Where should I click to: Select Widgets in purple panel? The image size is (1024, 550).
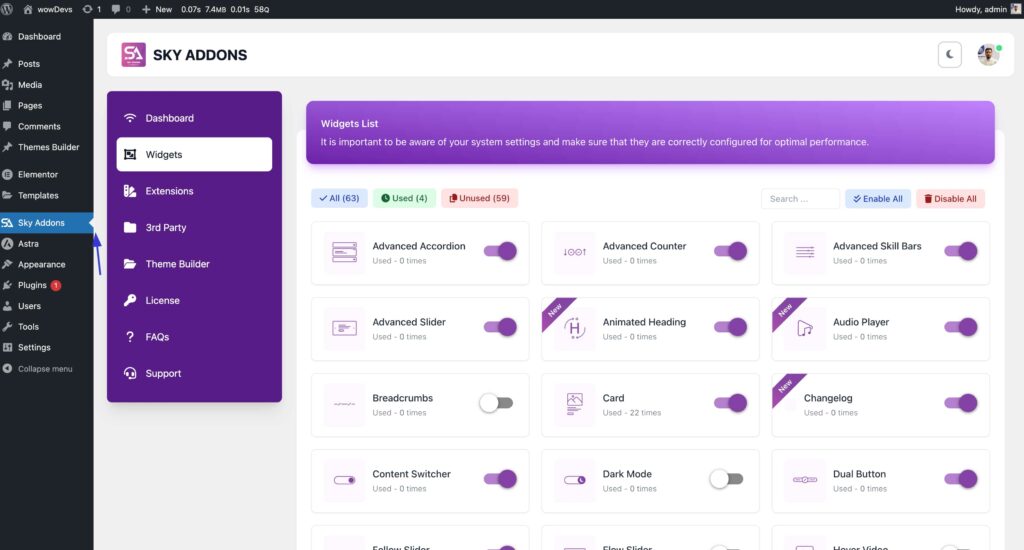[194, 155]
